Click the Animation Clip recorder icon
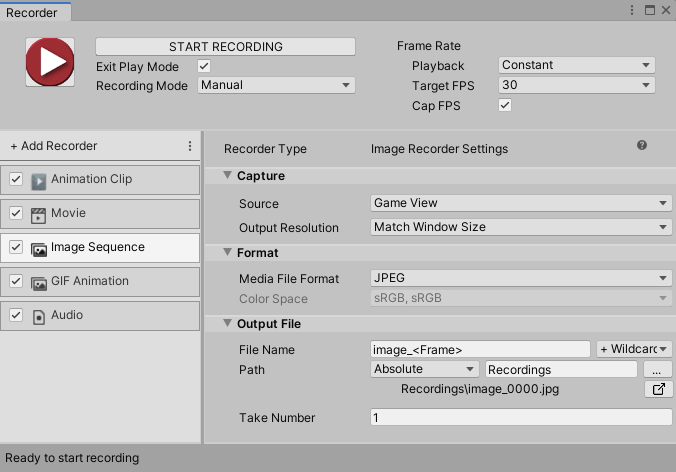Image resolution: width=676 pixels, height=472 pixels. (38, 181)
